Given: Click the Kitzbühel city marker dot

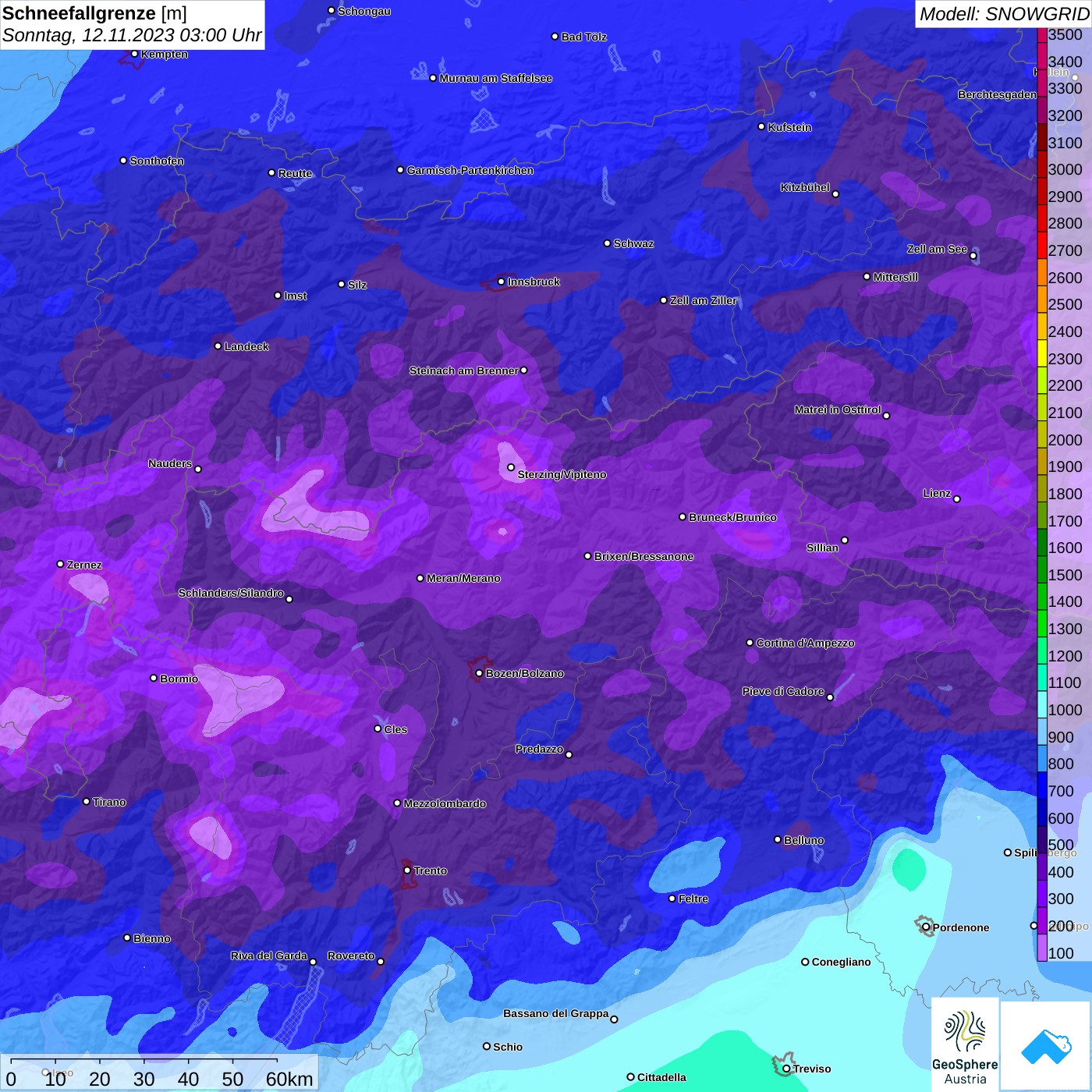Looking at the screenshot, I should click(835, 194).
